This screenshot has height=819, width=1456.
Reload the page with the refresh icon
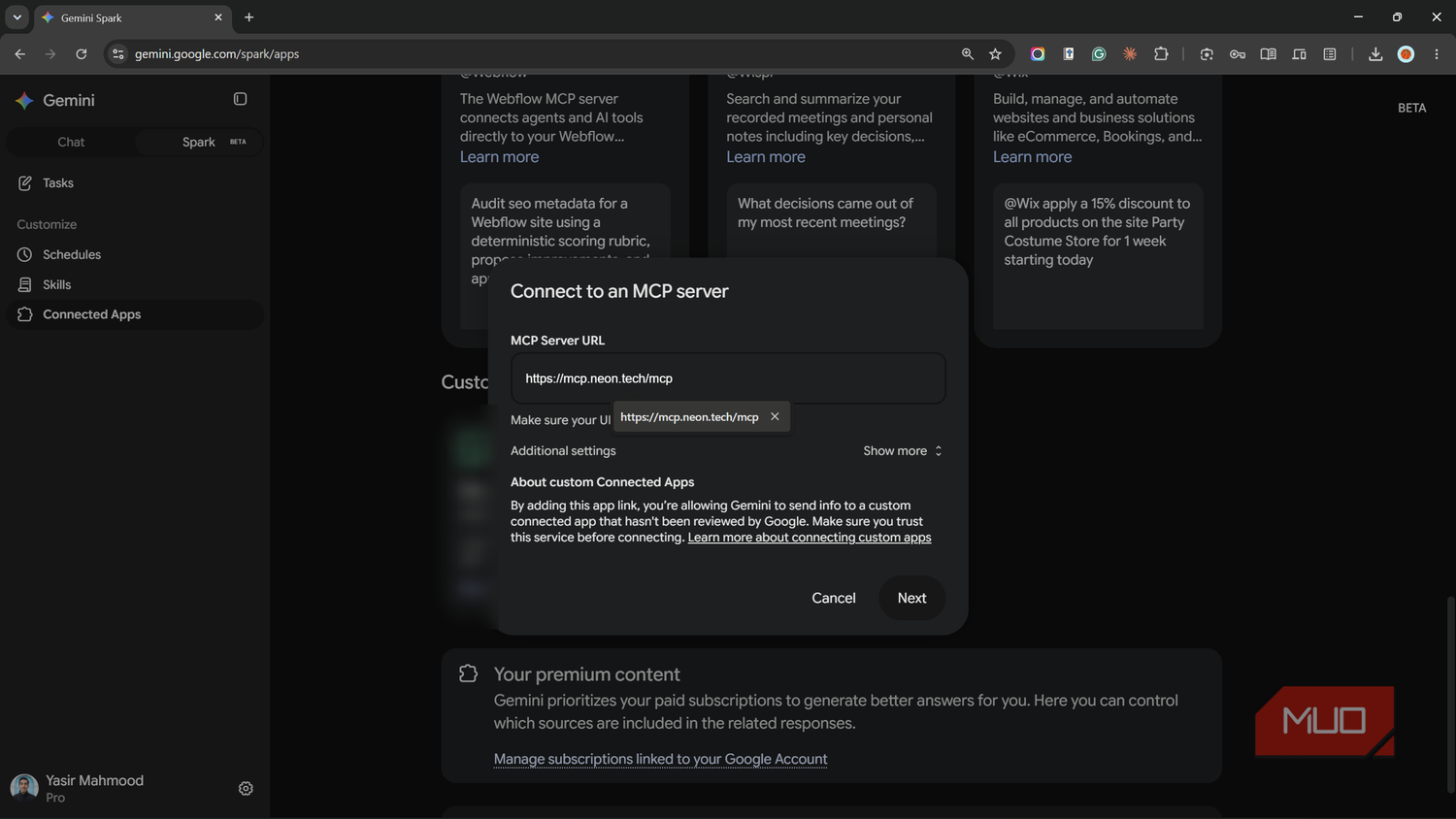(x=82, y=54)
